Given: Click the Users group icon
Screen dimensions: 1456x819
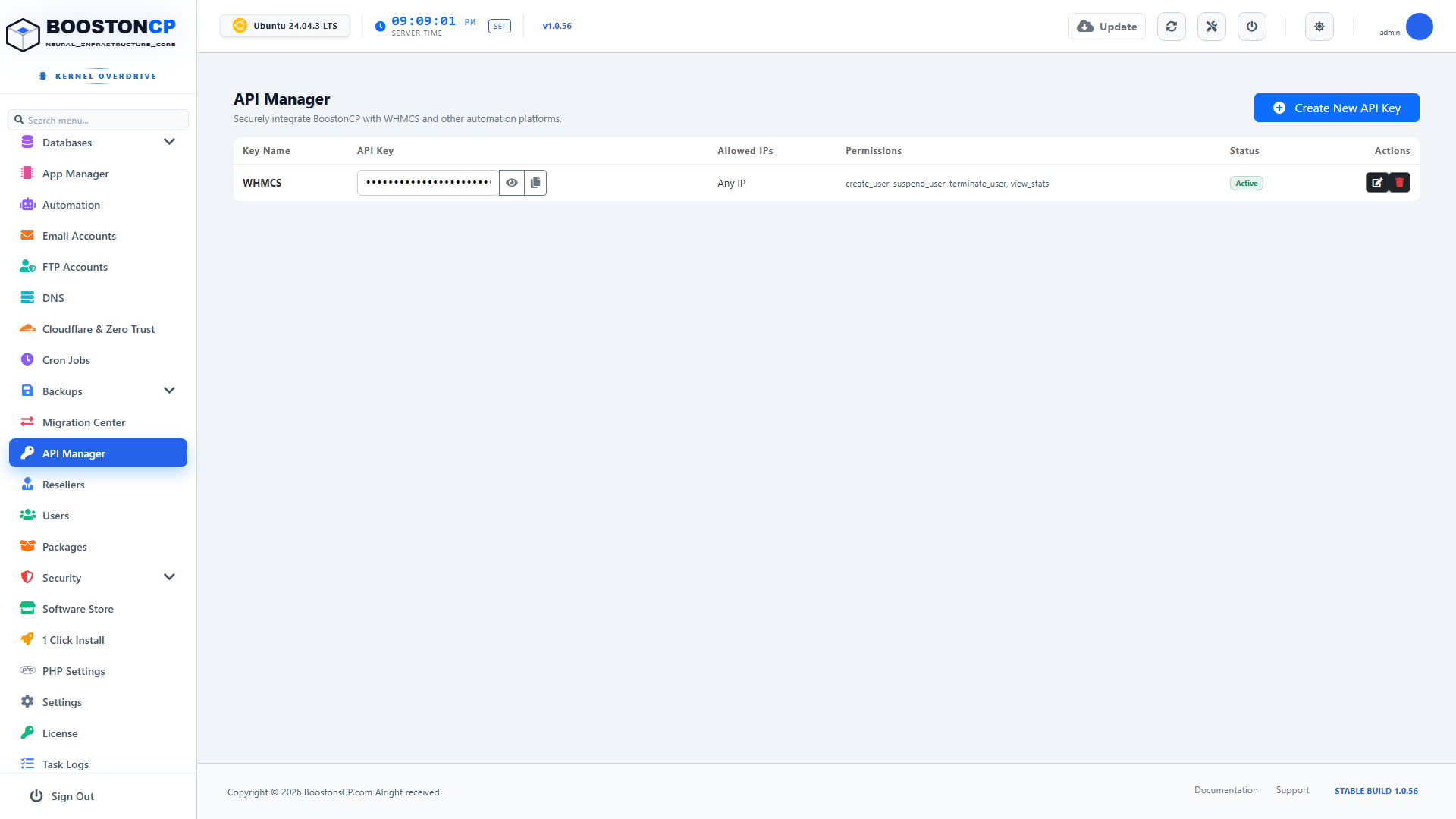Looking at the screenshot, I should [27, 515].
